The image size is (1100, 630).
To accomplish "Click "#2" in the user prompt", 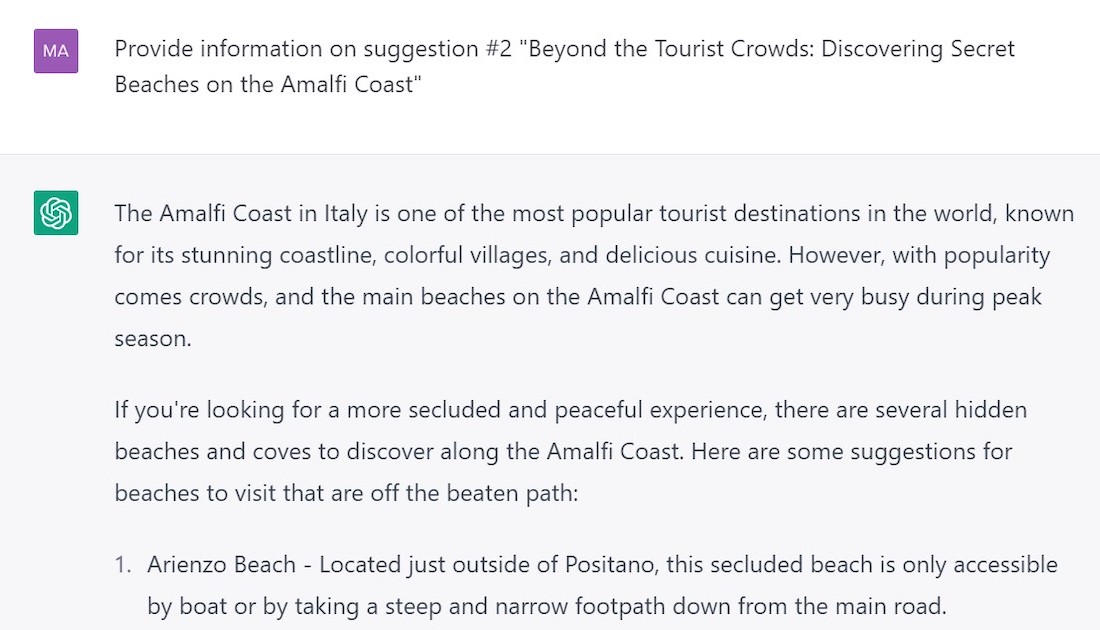I will coord(499,49).
